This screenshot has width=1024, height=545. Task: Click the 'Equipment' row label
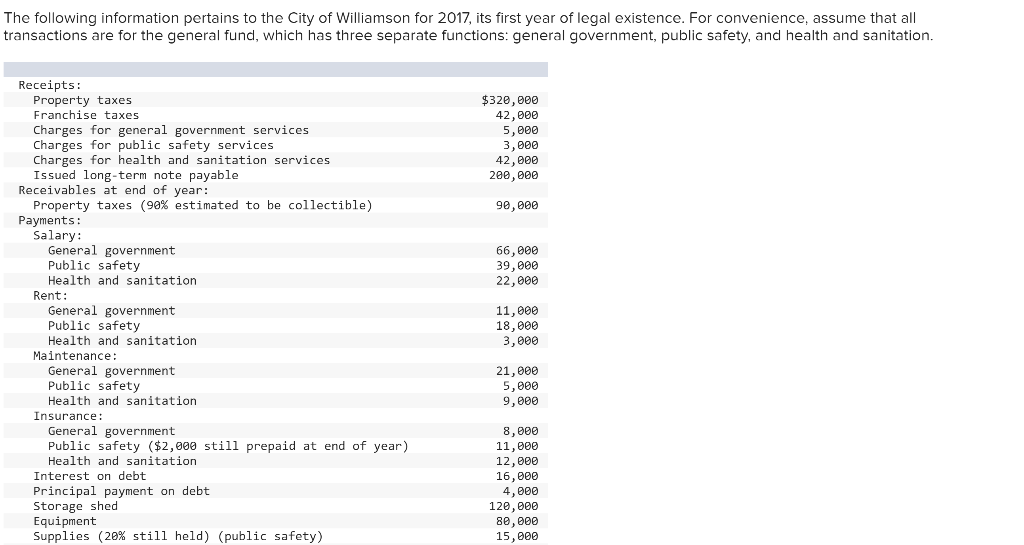pyautogui.click(x=65, y=521)
